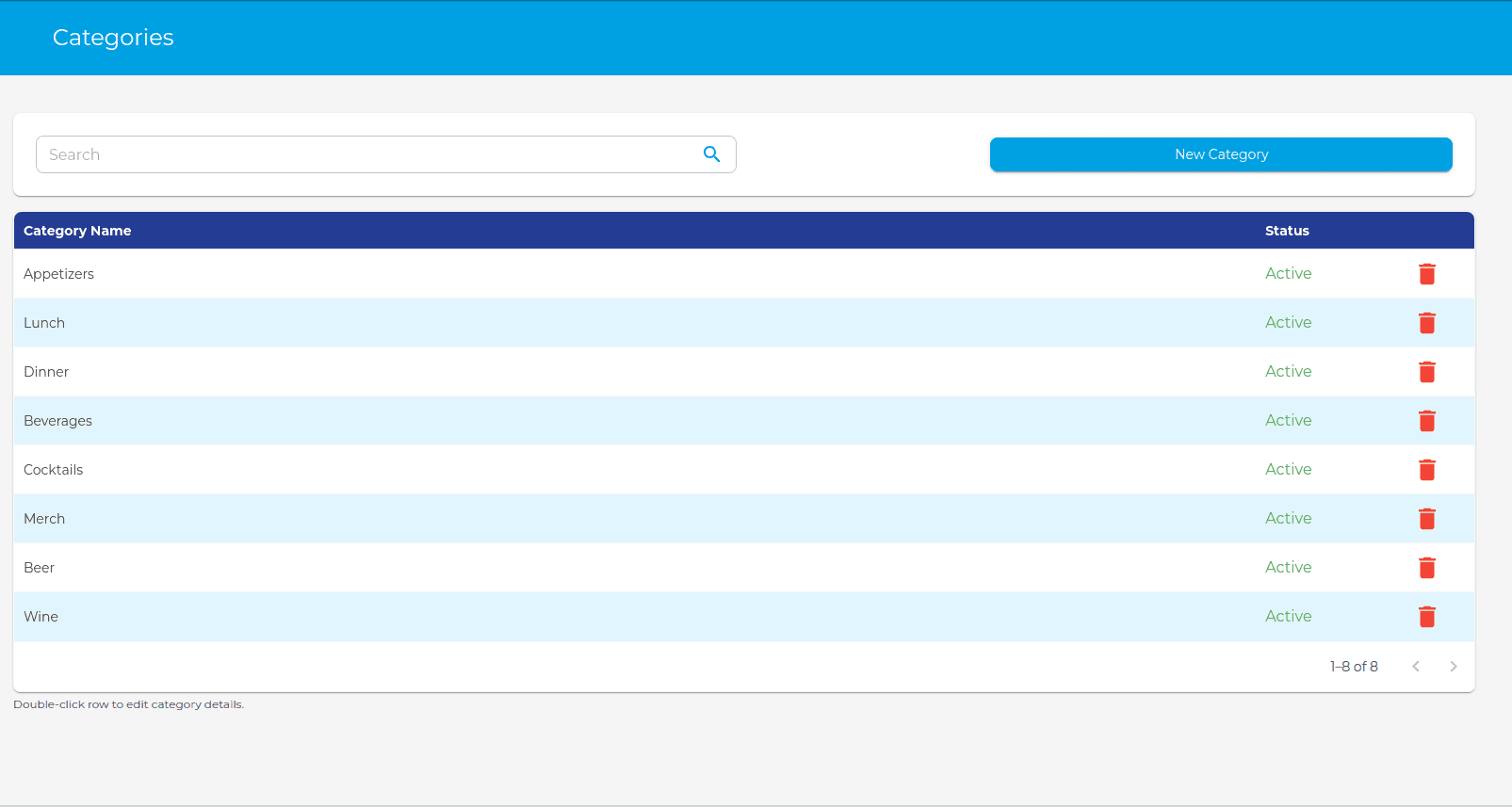The width and height of the screenshot is (1512, 807).
Task: Click trash icon for Dinner
Action: tap(1426, 372)
